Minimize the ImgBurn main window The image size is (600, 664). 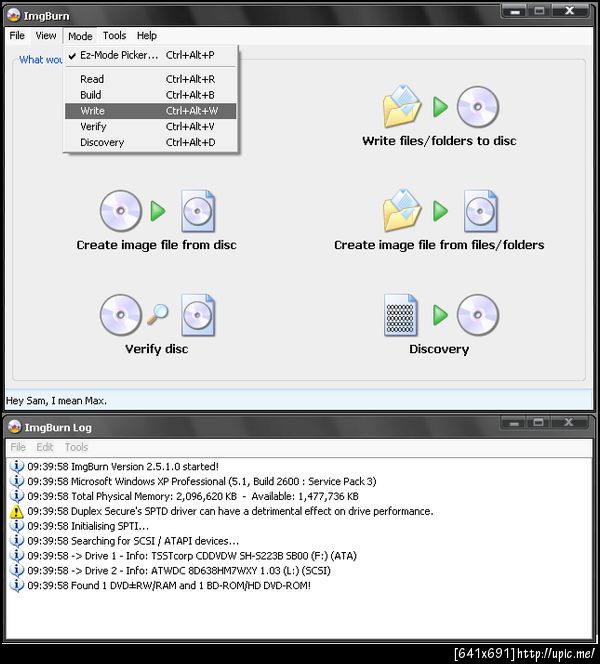tap(514, 11)
